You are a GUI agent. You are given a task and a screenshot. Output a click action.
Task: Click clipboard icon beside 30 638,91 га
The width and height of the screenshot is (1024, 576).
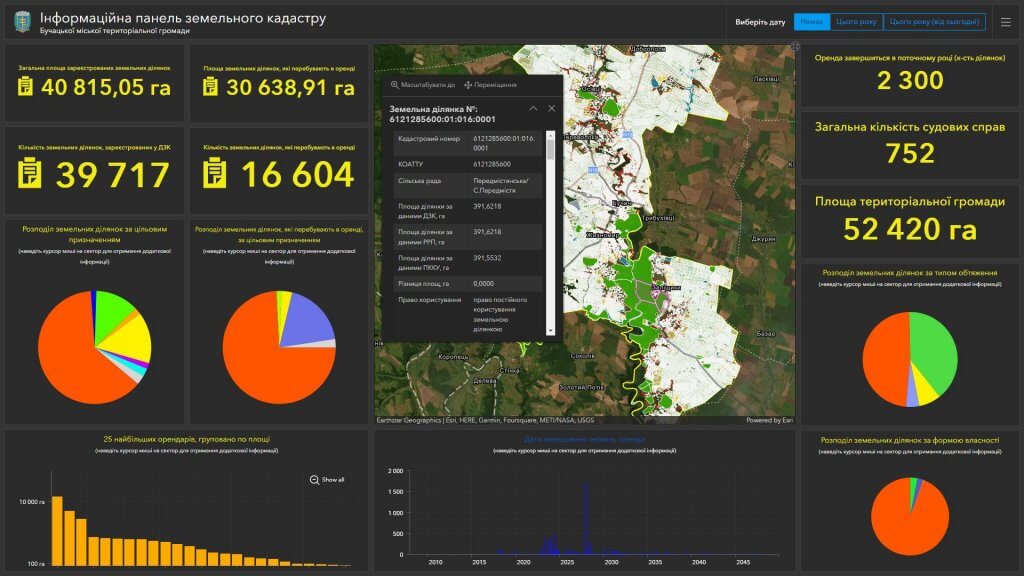coord(210,86)
